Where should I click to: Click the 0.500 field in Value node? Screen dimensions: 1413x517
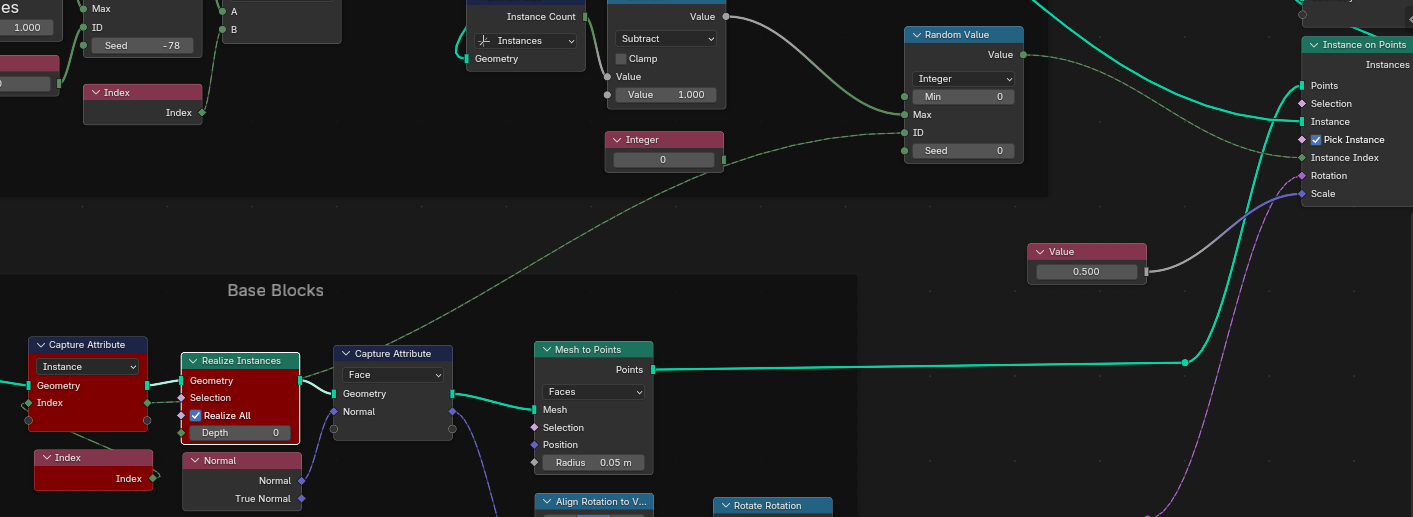click(x=1087, y=272)
